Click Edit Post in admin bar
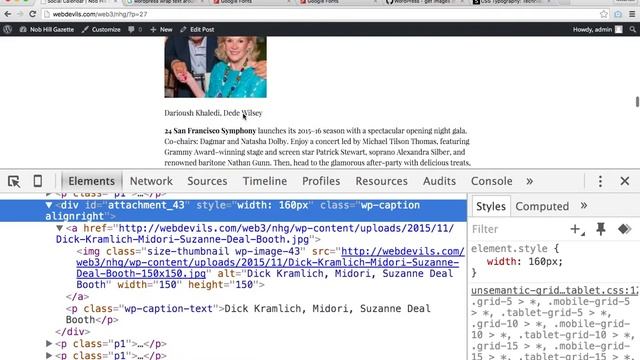 [197, 29]
